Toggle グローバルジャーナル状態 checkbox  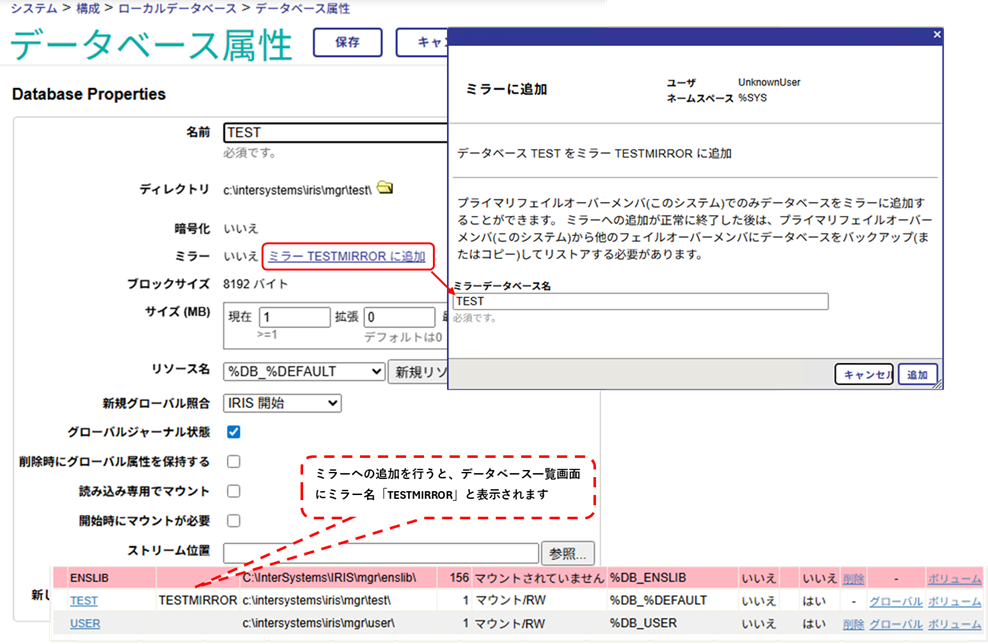pyautogui.click(x=233, y=433)
